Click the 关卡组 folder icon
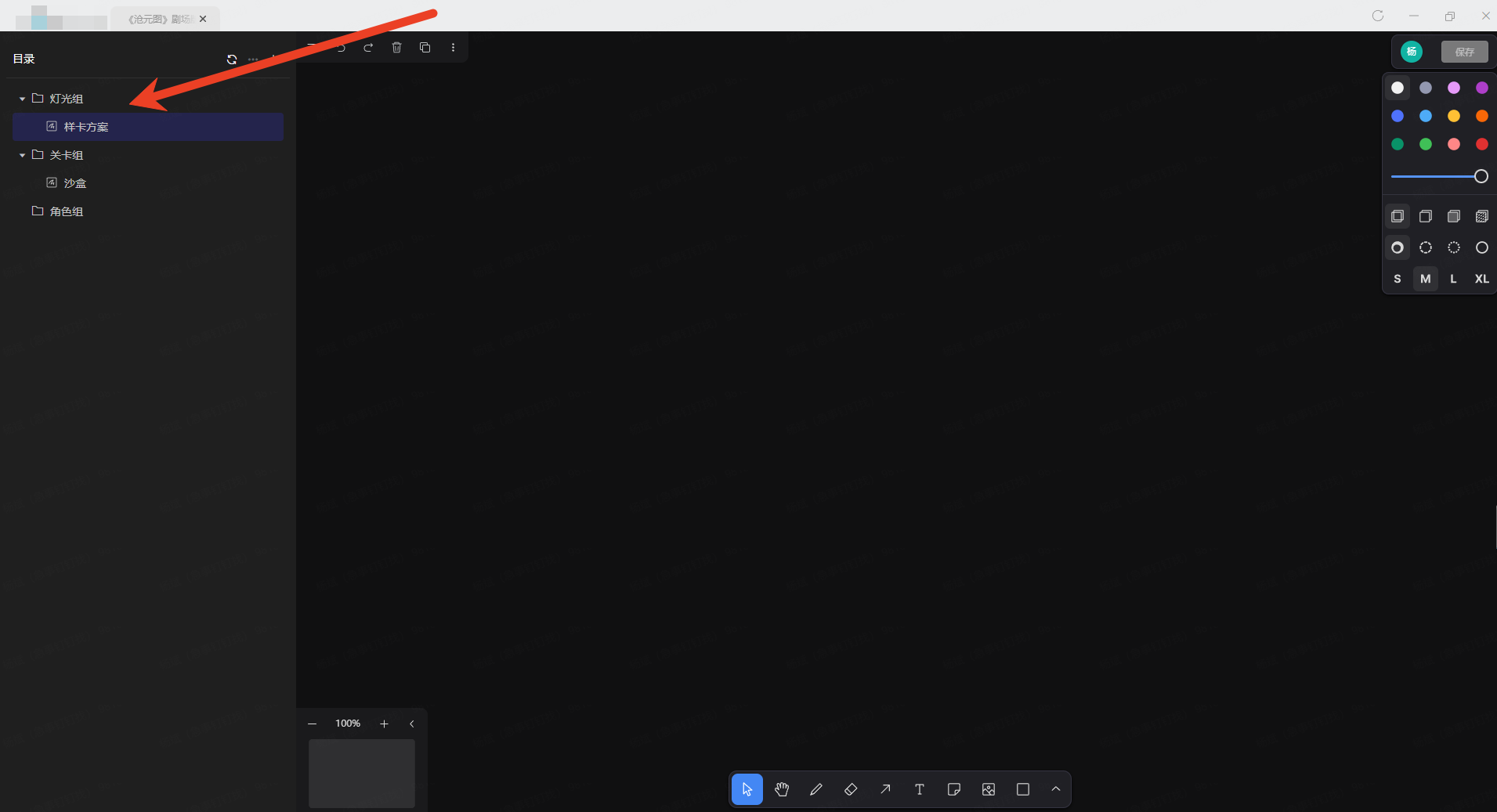This screenshot has height=812, width=1497. click(37, 155)
